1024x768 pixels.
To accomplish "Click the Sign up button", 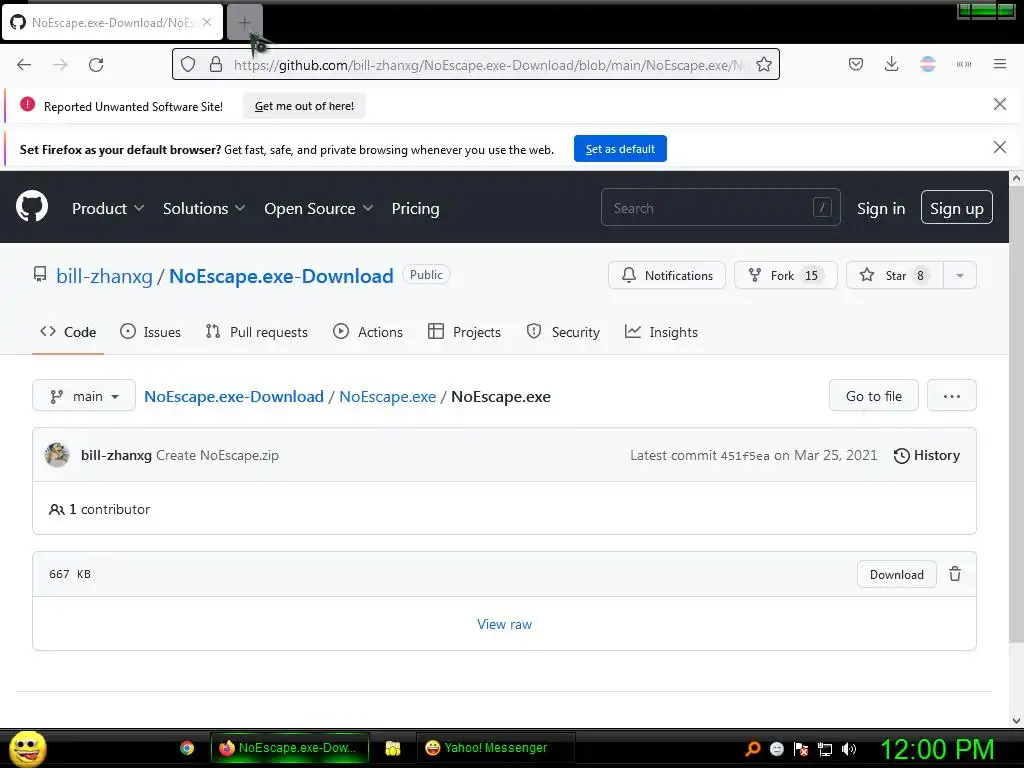I will pyautogui.click(x=957, y=208).
